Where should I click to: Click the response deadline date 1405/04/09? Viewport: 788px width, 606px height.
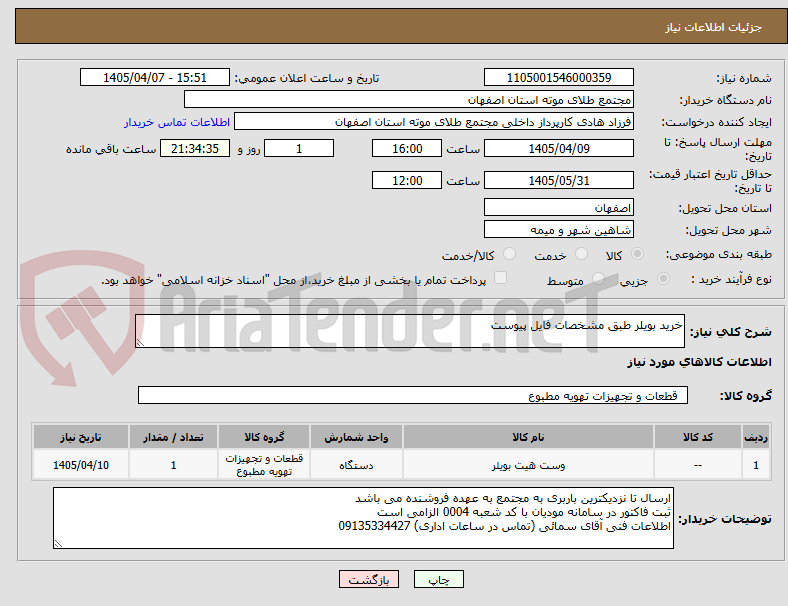pos(559,149)
